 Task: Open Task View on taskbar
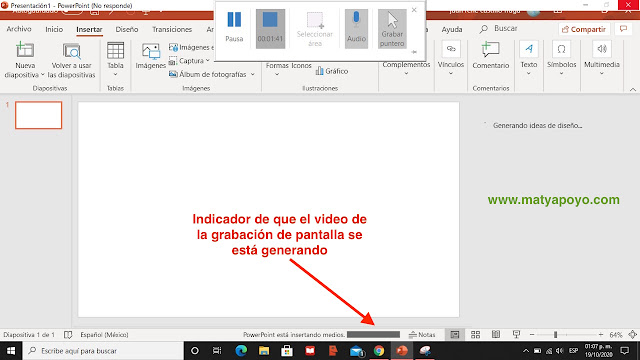pyautogui.click(x=217, y=351)
